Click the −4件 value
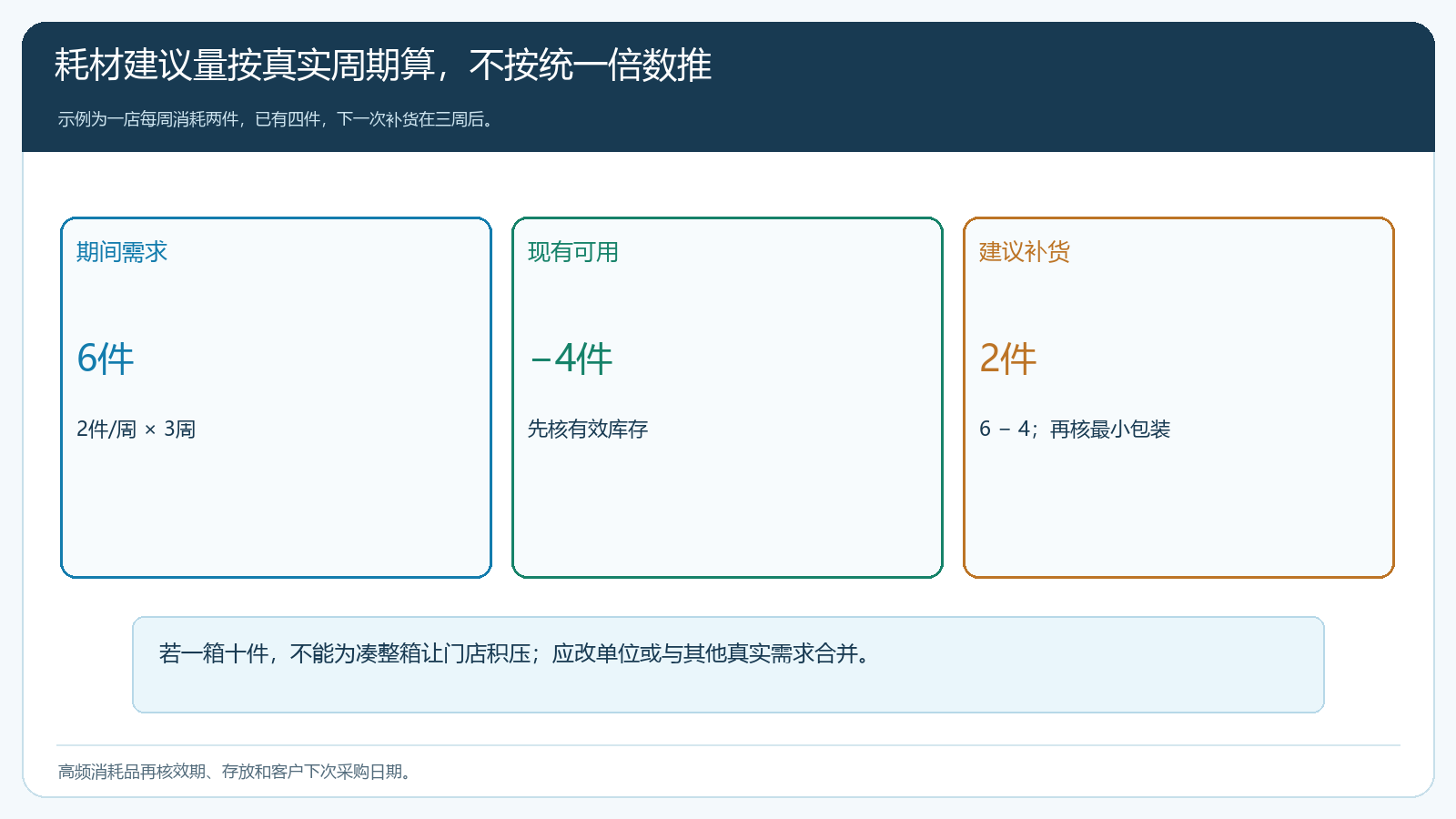The height and width of the screenshot is (819, 1456). tap(571, 359)
